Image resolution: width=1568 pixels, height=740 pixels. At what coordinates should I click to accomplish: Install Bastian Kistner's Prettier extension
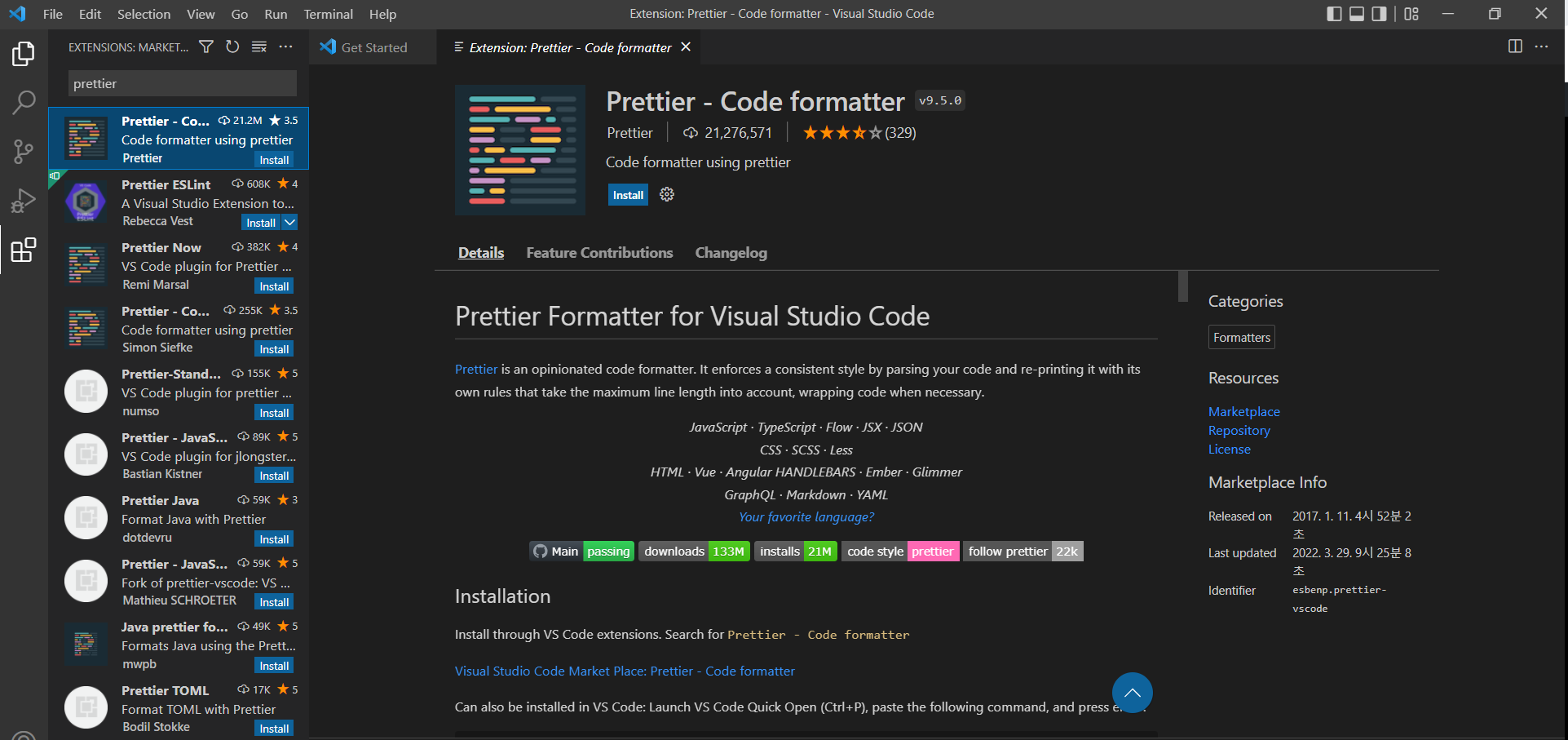click(274, 476)
